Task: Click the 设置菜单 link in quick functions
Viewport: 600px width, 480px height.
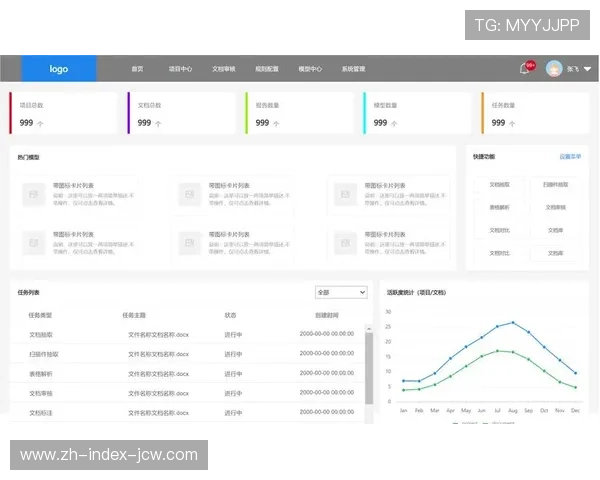Action: 570,157
